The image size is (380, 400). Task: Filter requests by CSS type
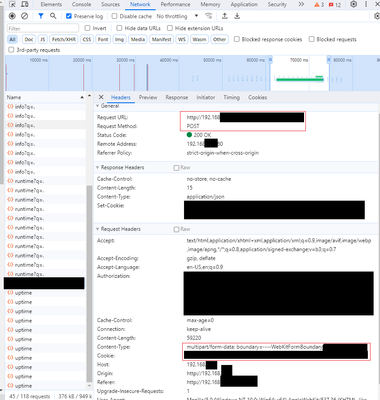(x=87, y=39)
